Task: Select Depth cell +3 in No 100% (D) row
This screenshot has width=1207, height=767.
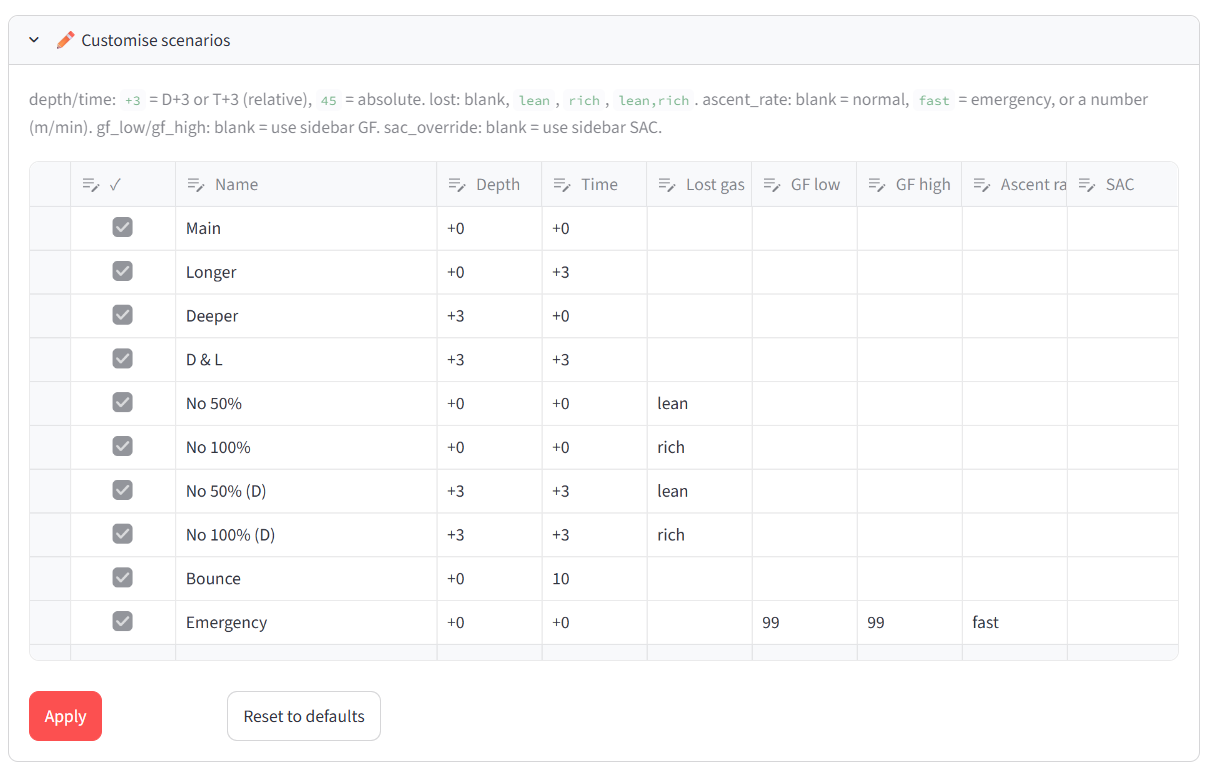Action: click(x=489, y=535)
